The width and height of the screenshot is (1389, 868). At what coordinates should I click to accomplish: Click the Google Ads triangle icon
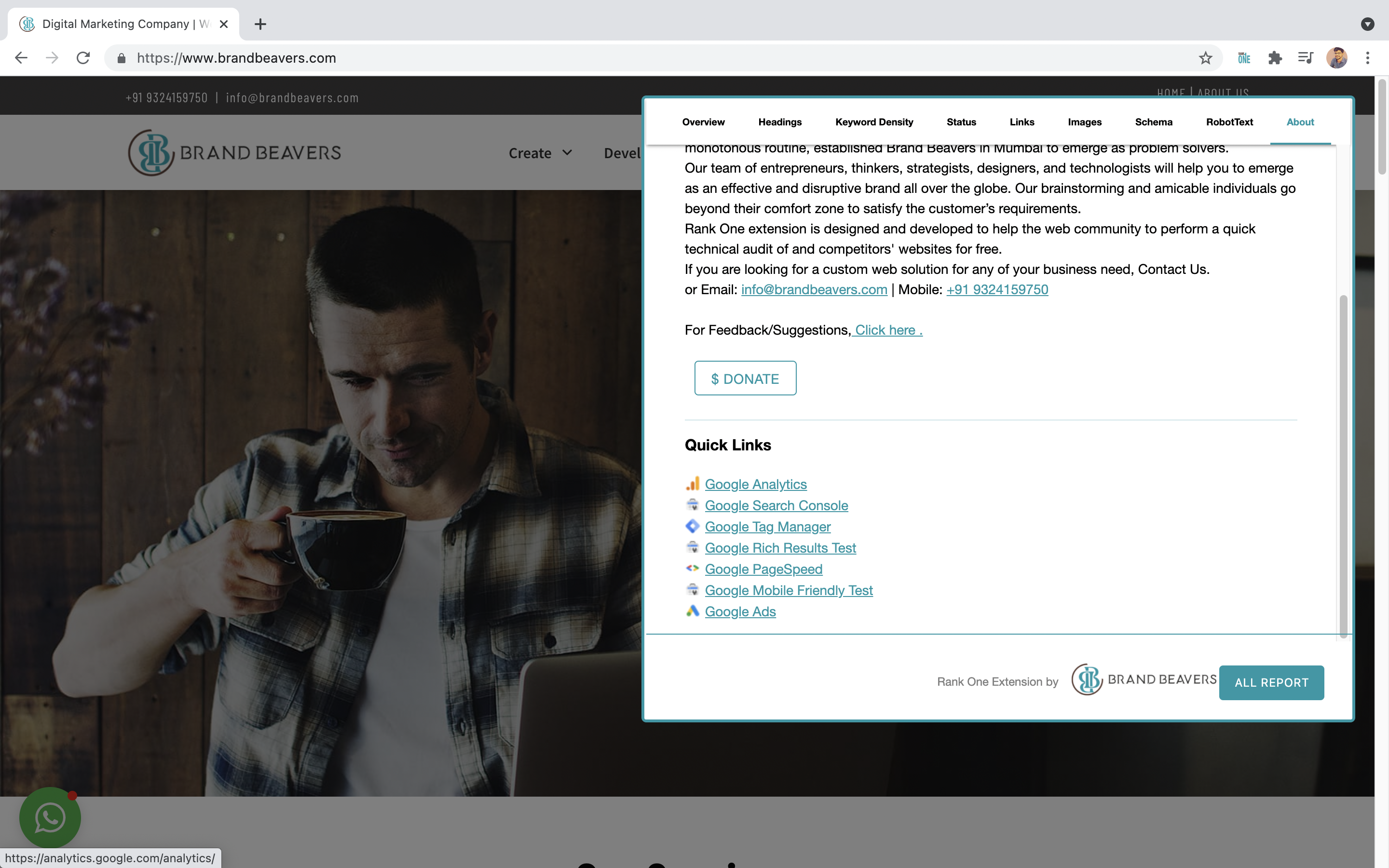(693, 611)
